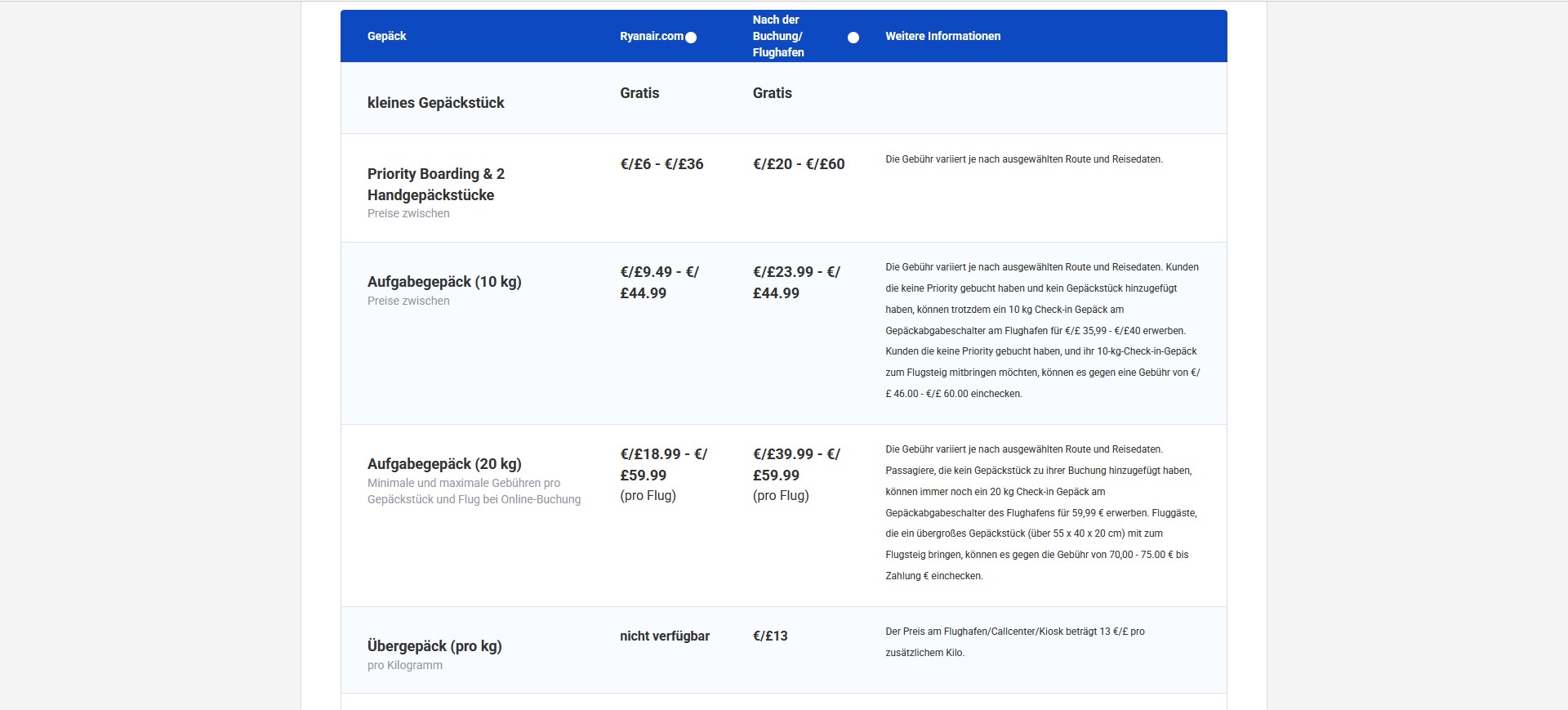Select the Ryanair.com column header text
Viewport: 1568px width, 710px height.
click(x=651, y=36)
